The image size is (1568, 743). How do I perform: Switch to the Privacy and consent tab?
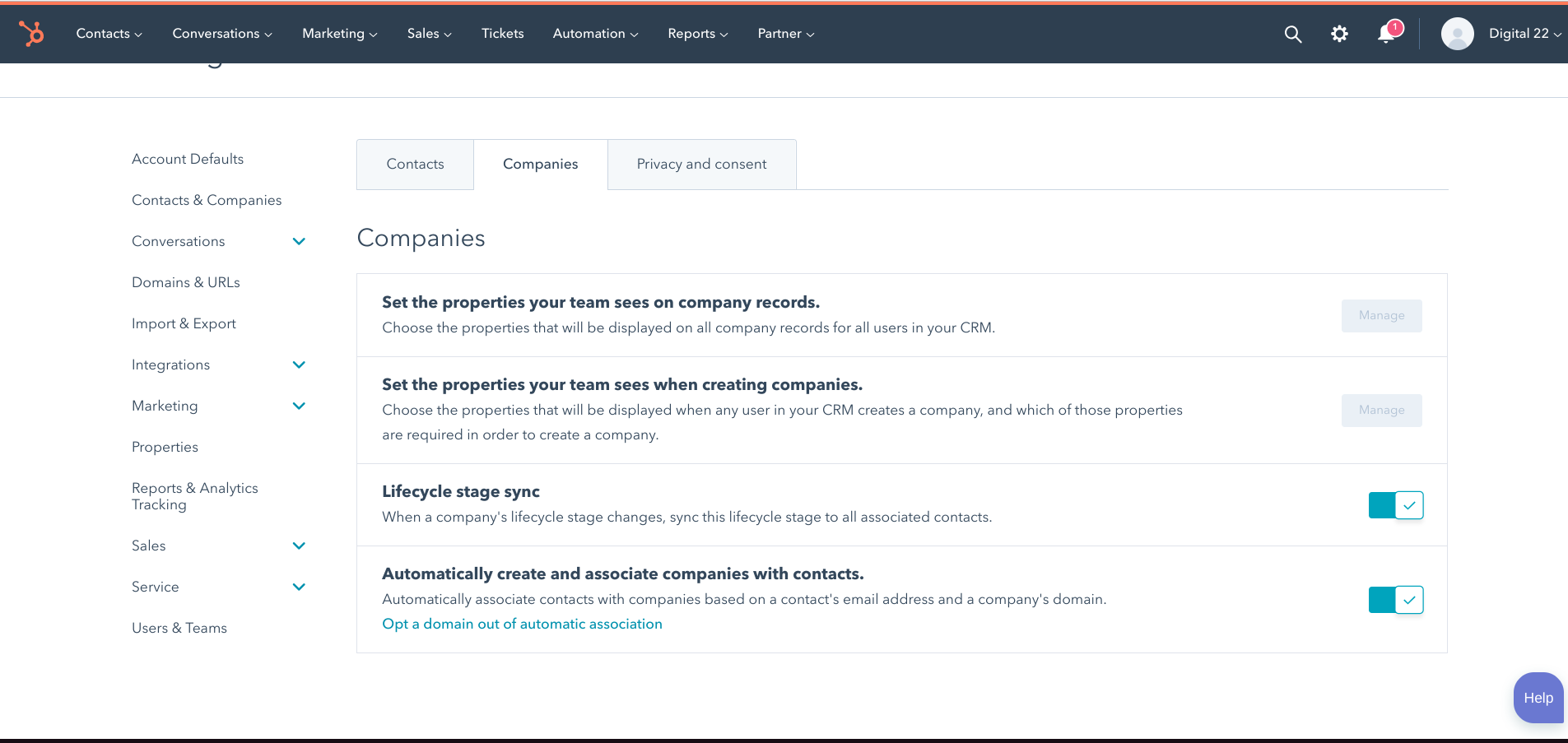701,165
